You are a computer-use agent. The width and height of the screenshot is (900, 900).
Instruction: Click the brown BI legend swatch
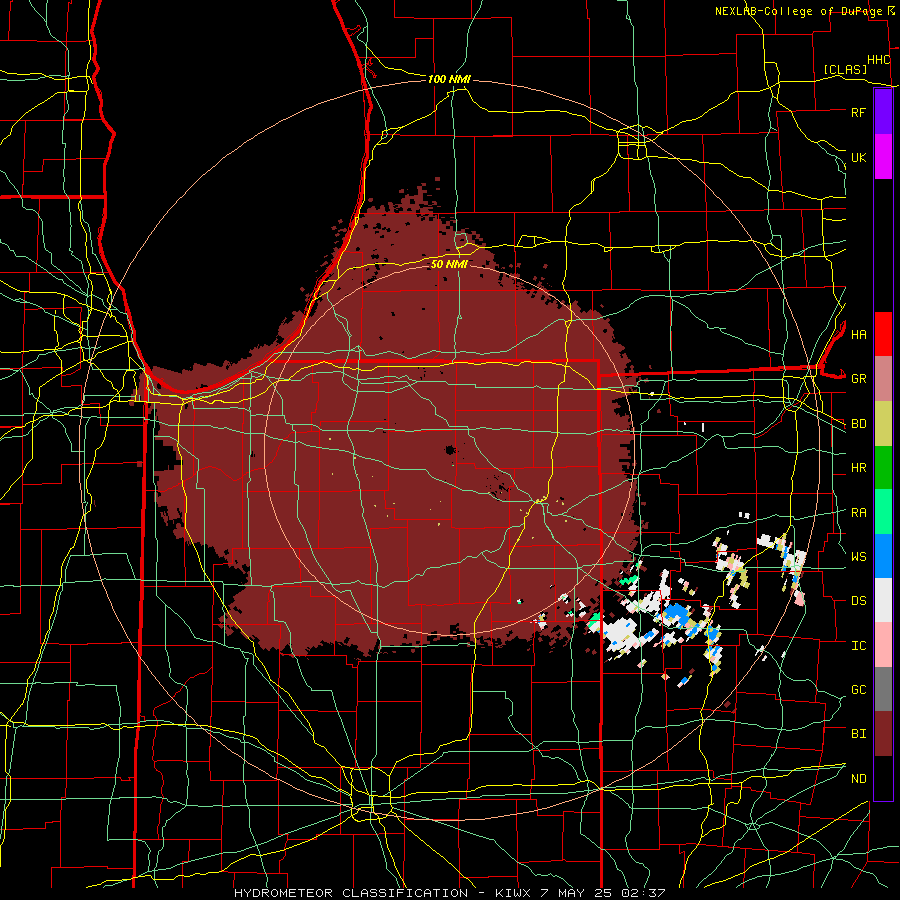(883, 734)
